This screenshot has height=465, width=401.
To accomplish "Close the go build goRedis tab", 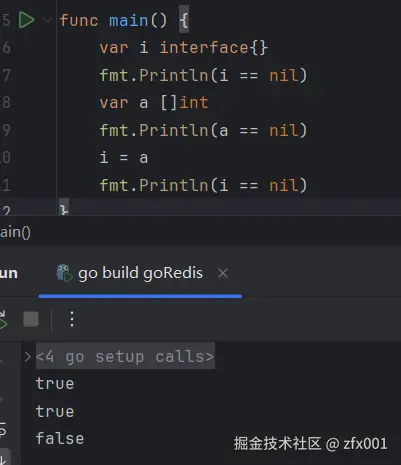I will click(x=223, y=273).
